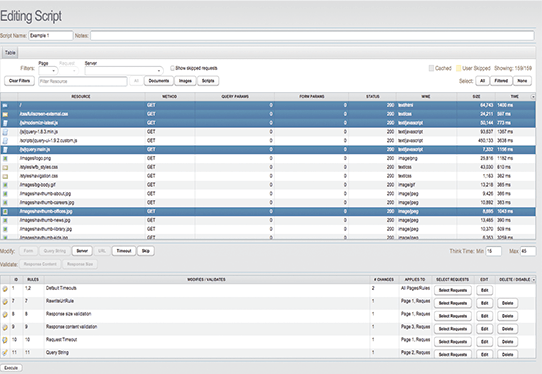Sort by the METHOD column header
Image resolution: width=542 pixels, height=374 pixels.
click(169, 97)
